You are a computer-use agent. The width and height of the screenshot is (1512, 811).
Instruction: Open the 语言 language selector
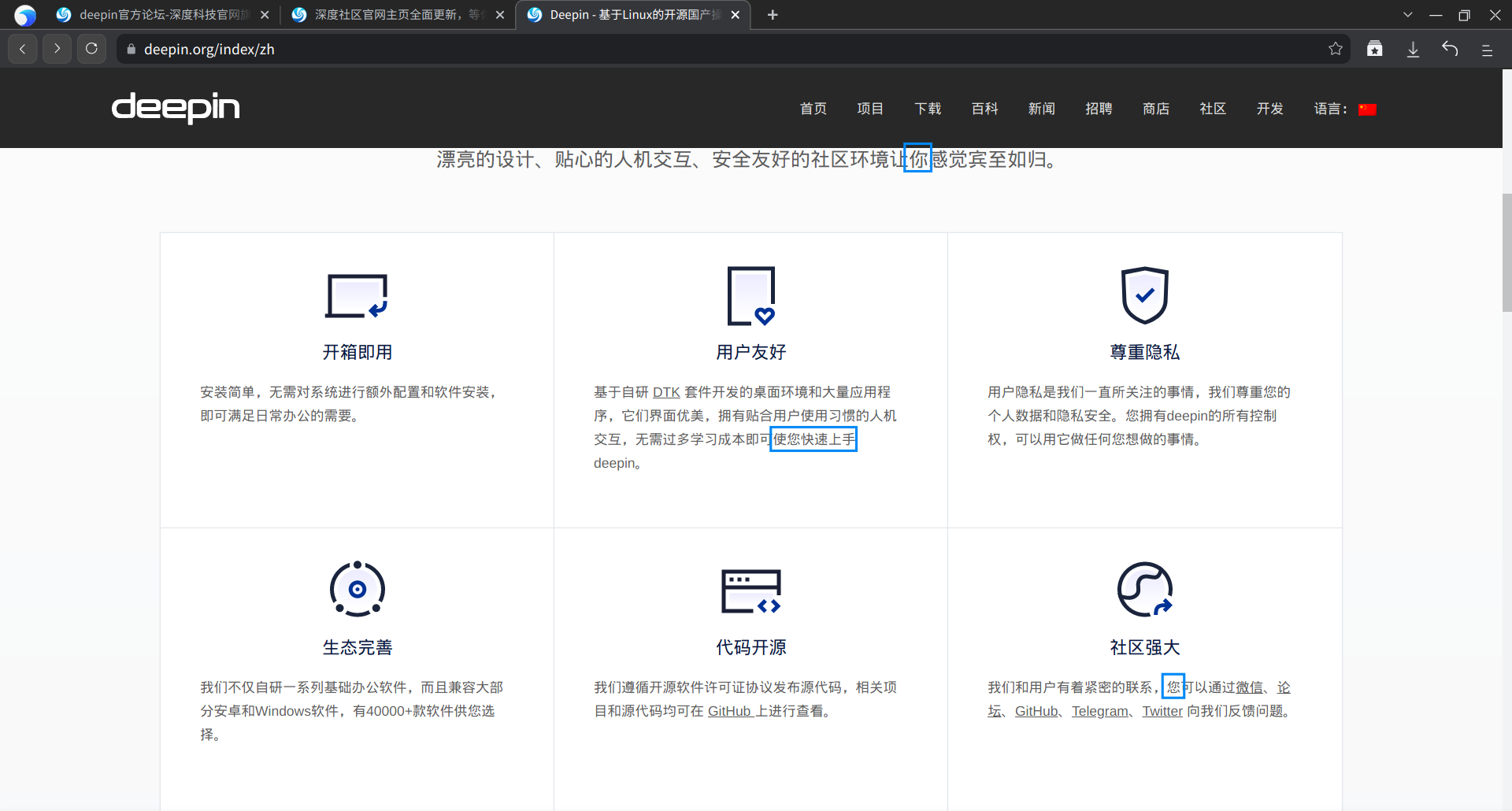(1330, 109)
